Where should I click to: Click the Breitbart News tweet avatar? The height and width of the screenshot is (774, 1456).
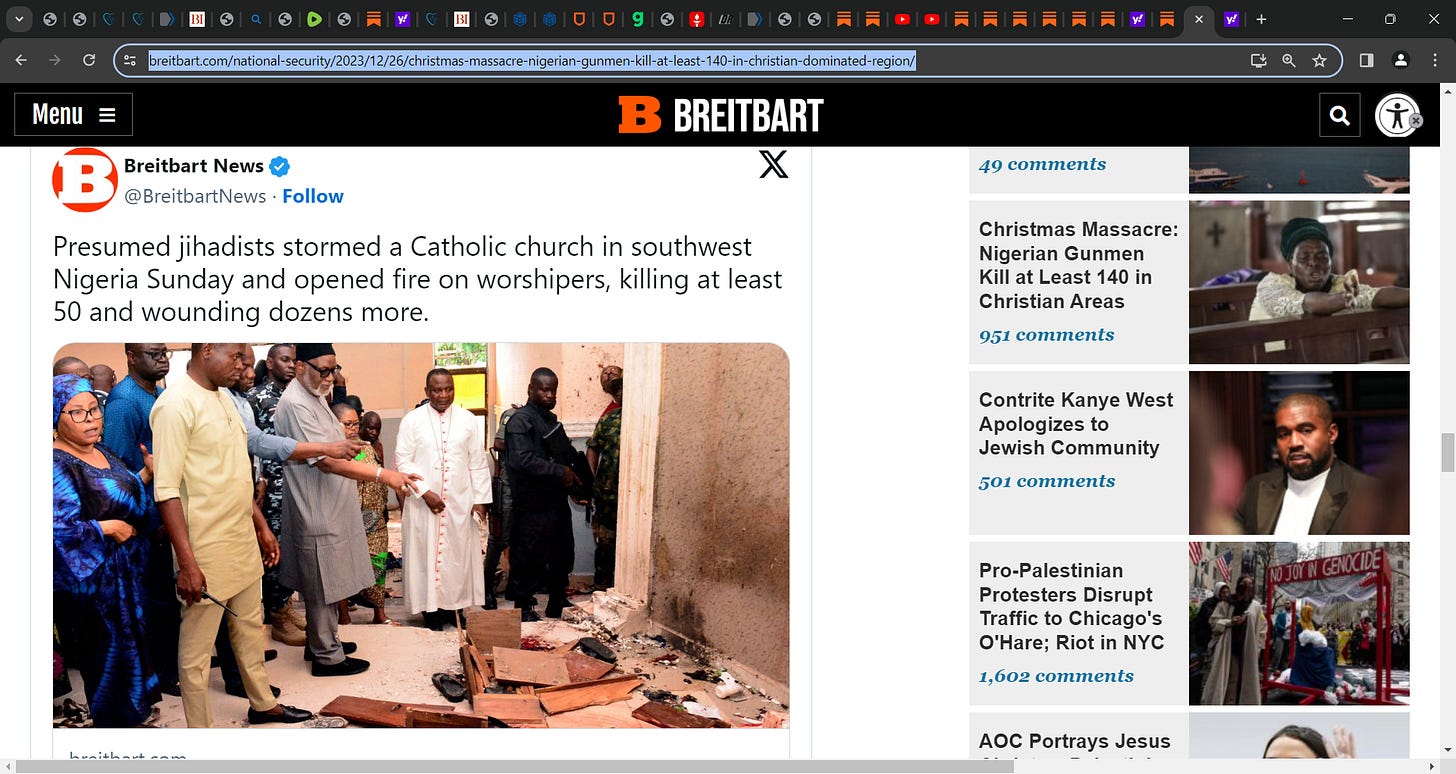point(85,179)
